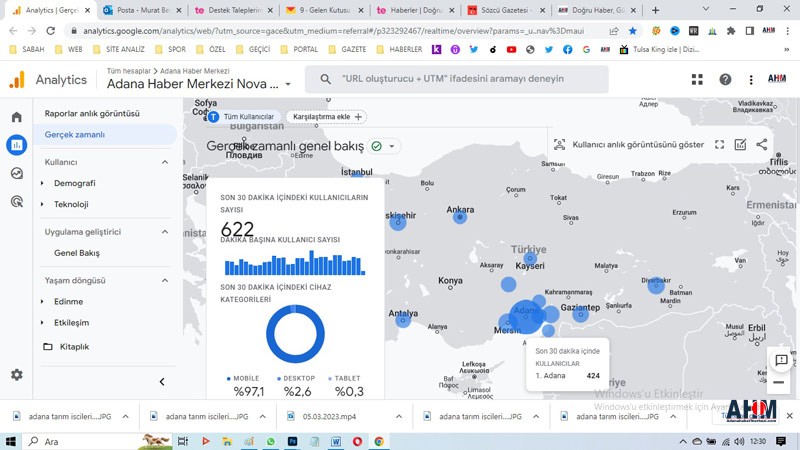Bookmark this page with the star icon
Screen dimensions: 800x450
point(633,31)
